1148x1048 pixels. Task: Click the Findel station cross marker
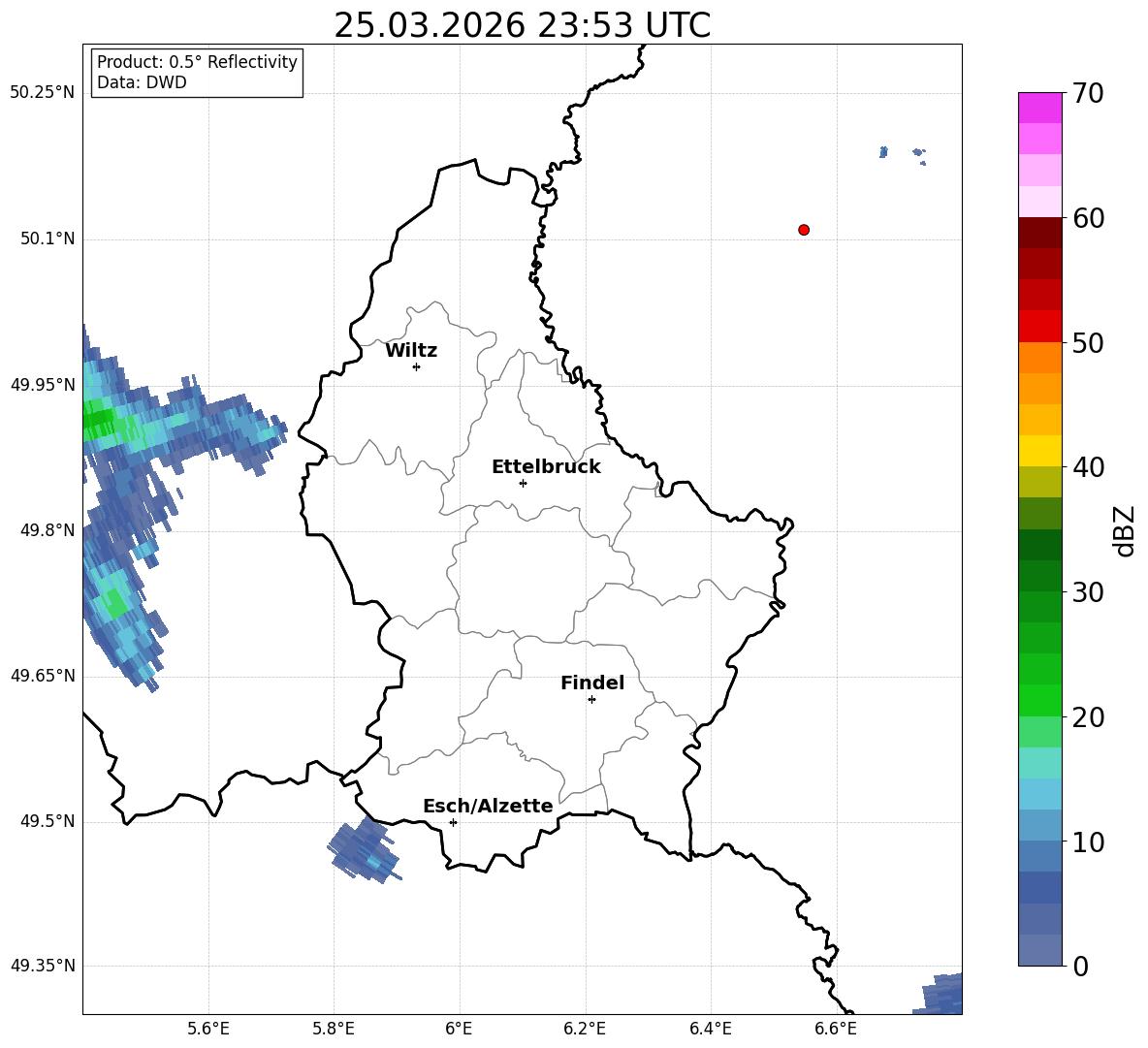coord(591,700)
